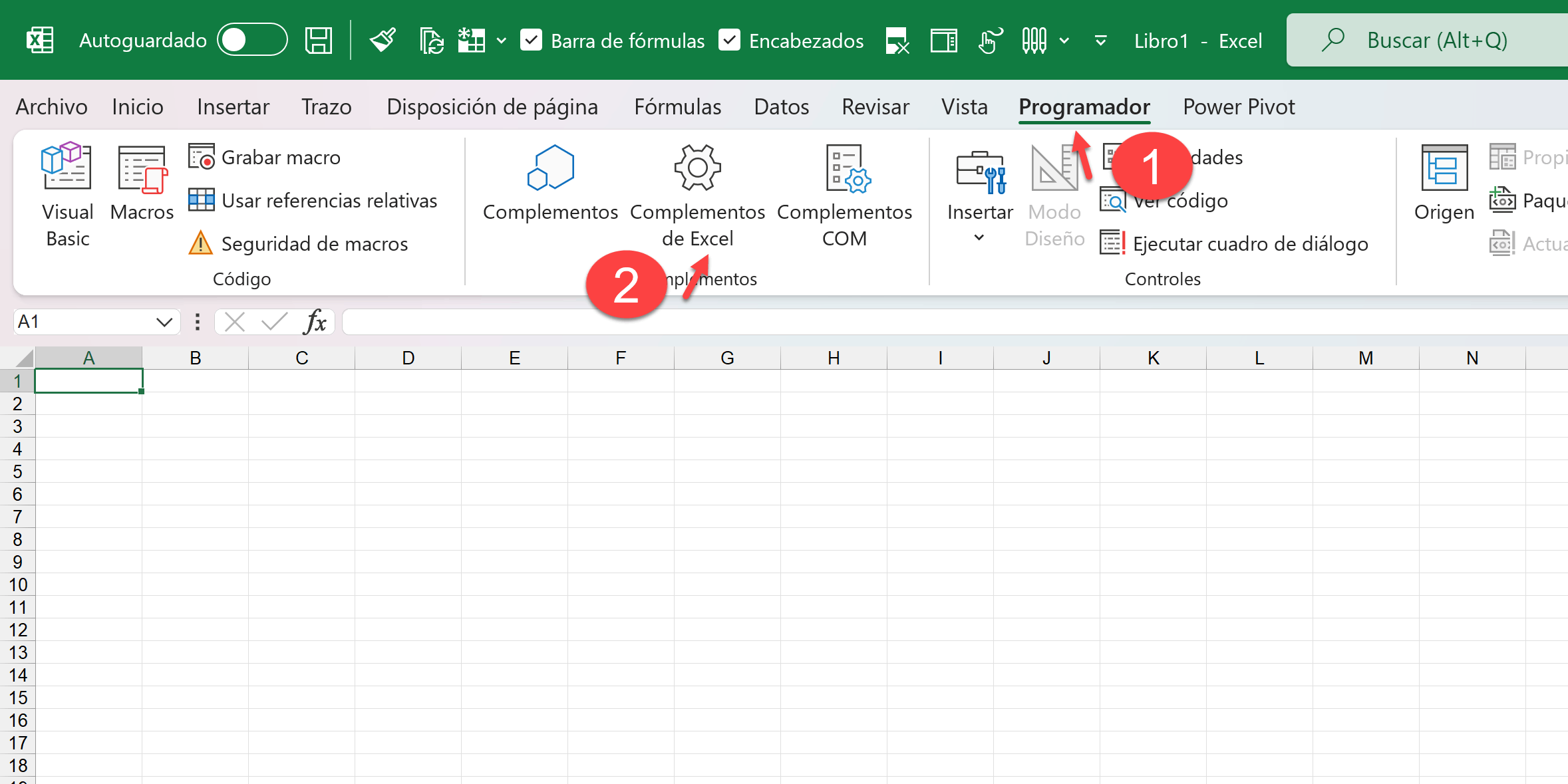Select the column G header
Image resolution: width=1568 pixels, height=784 pixels.
[x=727, y=358]
